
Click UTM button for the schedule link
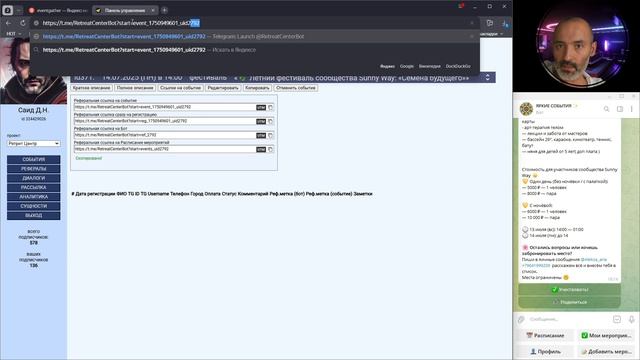point(261,149)
